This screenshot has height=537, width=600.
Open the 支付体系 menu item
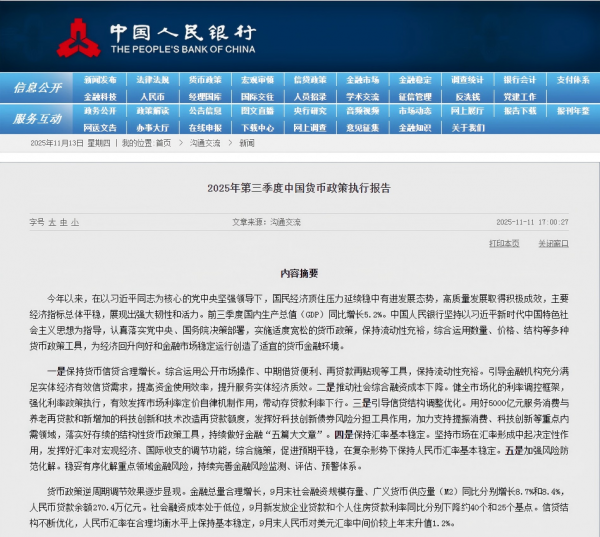point(573,80)
